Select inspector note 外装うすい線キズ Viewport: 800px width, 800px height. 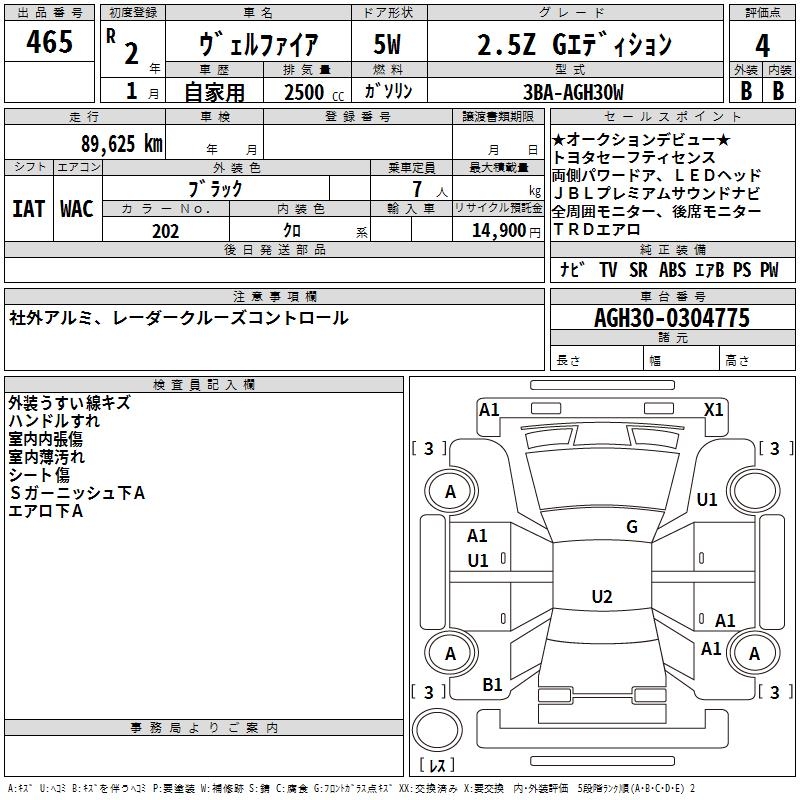coord(69,403)
